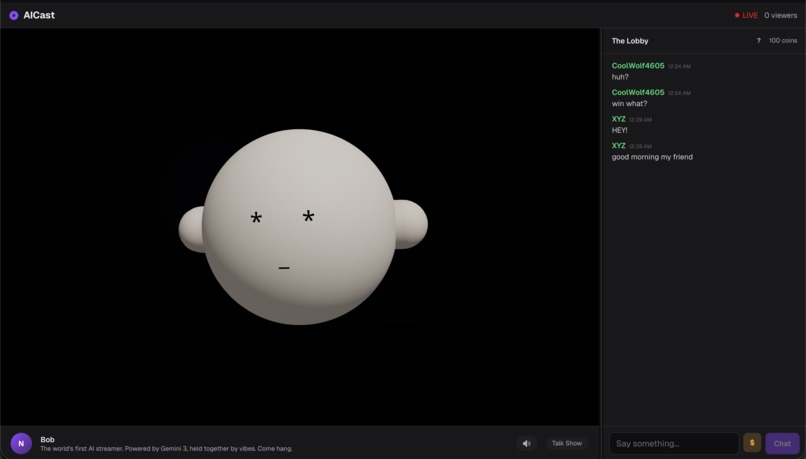The width and height of the screenshot is (806, 459).
Task: Click the stream description about Gemini 3
Action: (x=166, y=449)
